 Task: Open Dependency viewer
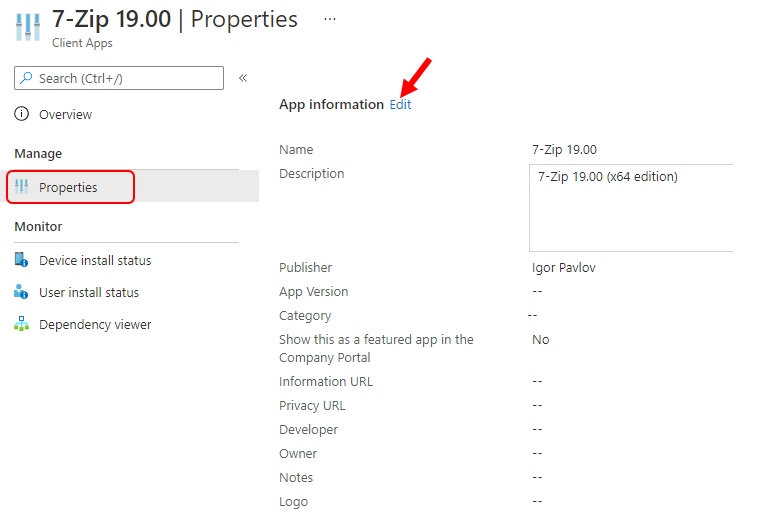pos(95,325)
